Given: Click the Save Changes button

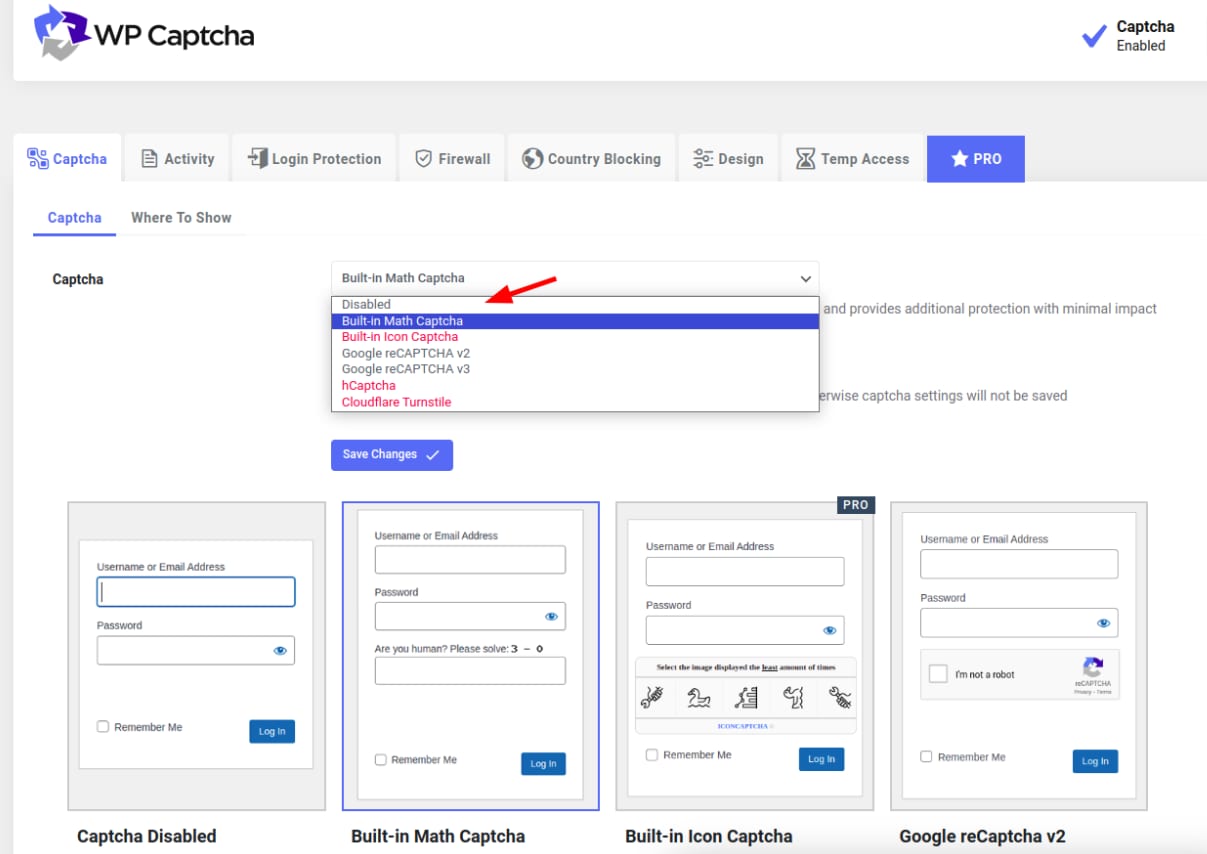Looking at the screenshot, I should point(392,455).
